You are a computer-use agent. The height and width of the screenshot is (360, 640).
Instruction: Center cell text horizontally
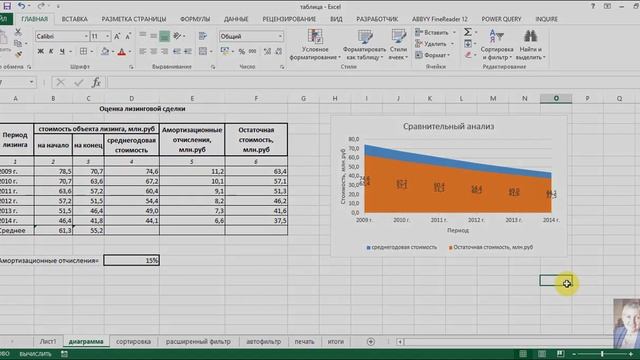[x=153, y=51]
